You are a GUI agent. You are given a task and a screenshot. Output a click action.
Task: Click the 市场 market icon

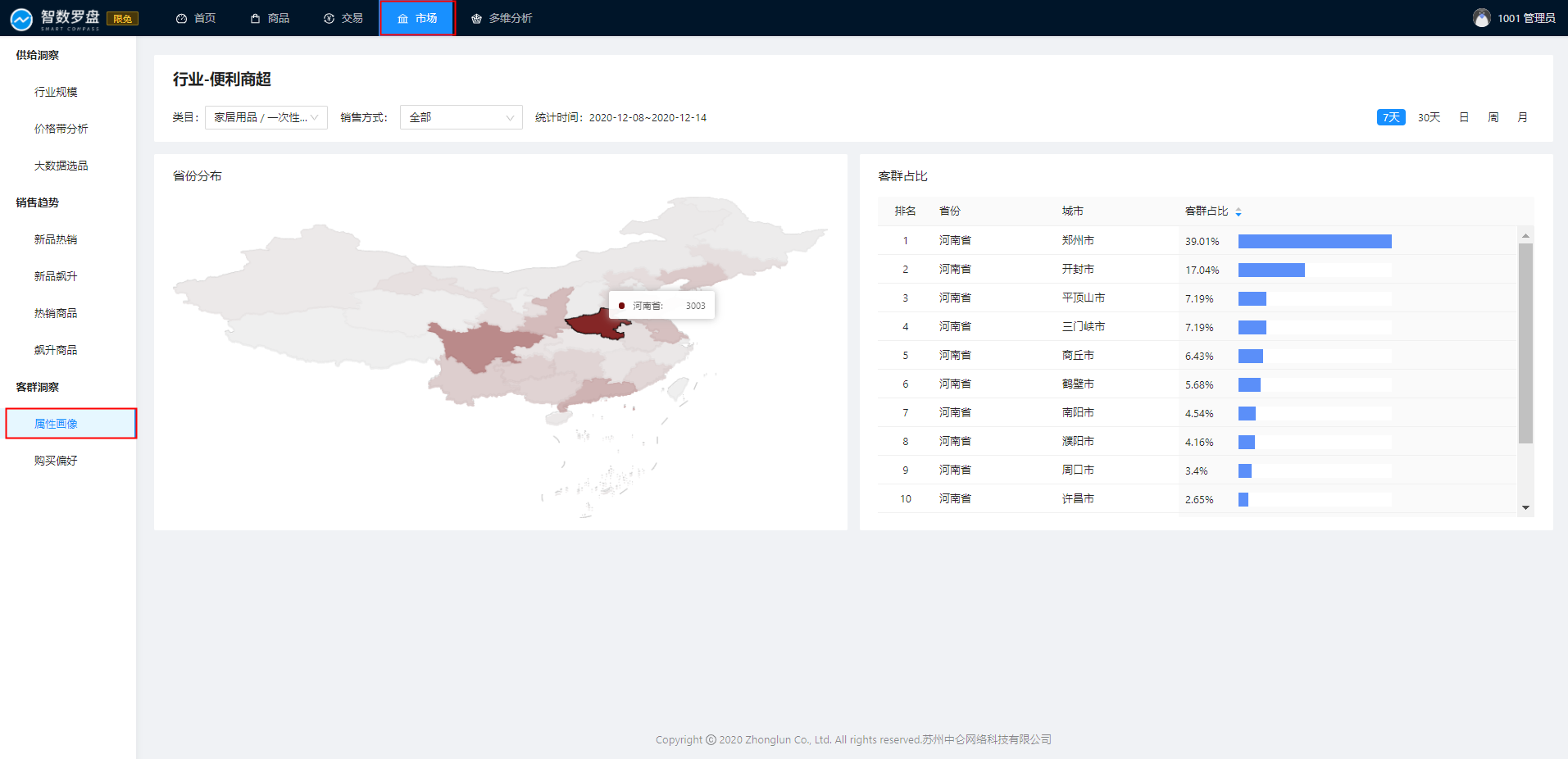pos(402,19)
